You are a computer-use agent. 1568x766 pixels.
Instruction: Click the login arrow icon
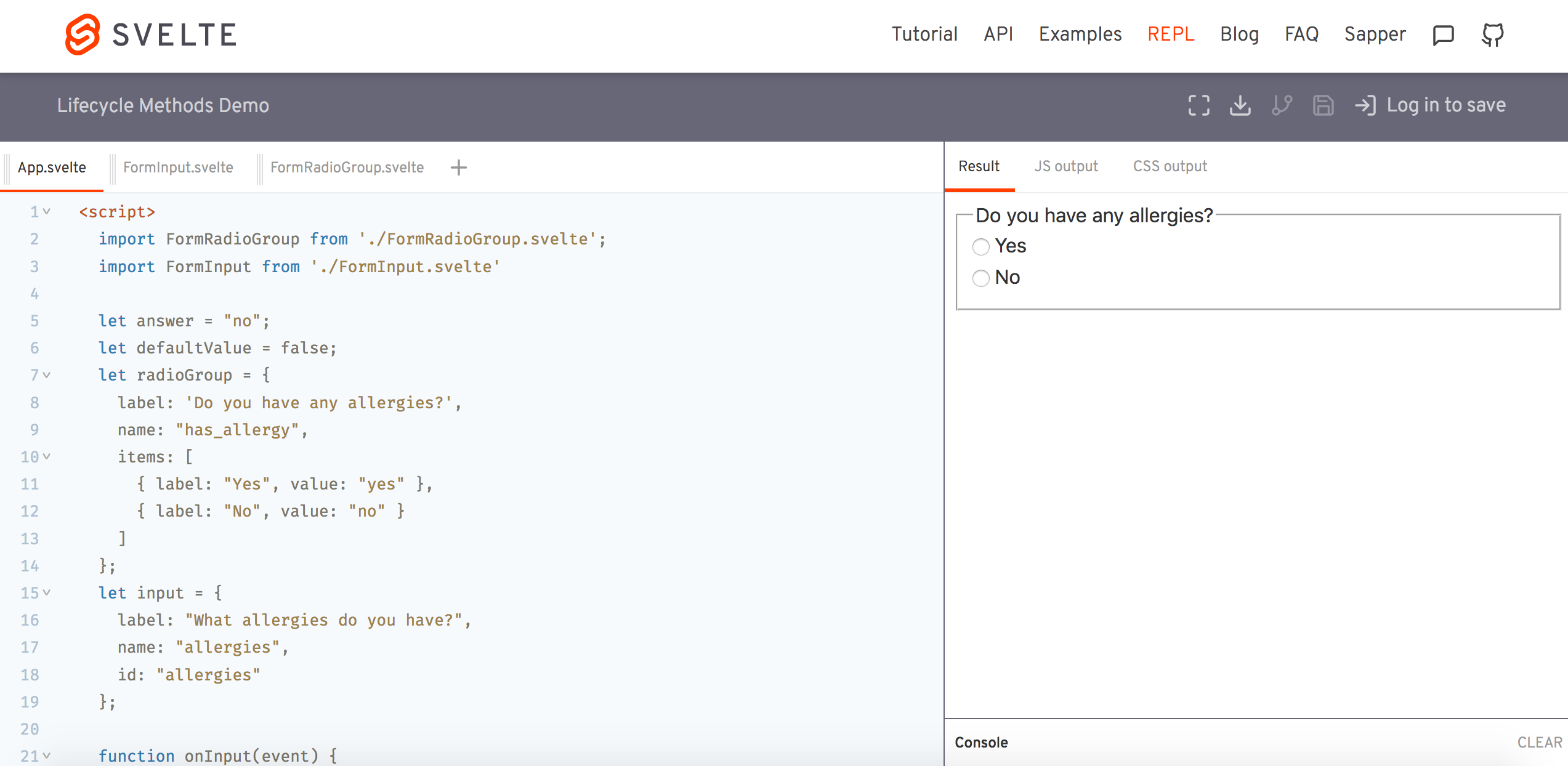click(1365, 105)
